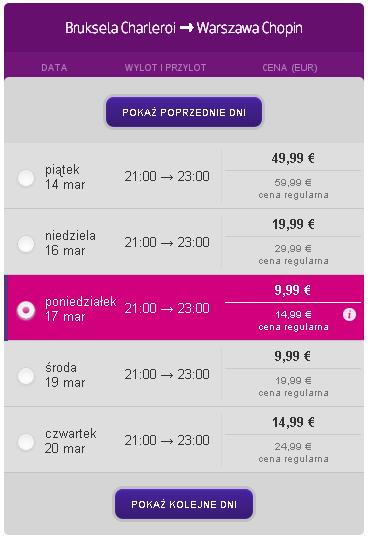This screenshot has height=543, width=372.
Task: Click the 59,99 € cena regularna text
Action: 293,188
